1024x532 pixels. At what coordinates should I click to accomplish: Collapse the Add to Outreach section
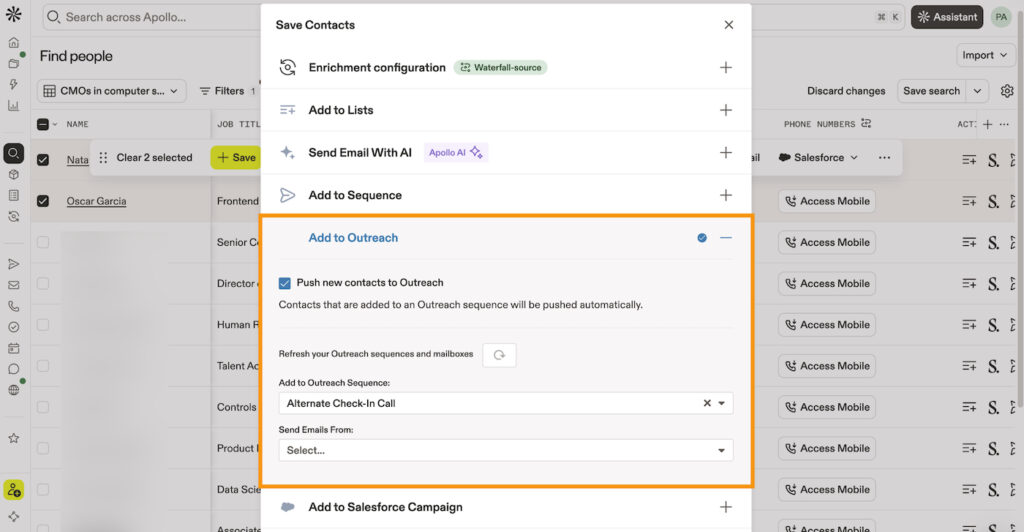point(726,238)
